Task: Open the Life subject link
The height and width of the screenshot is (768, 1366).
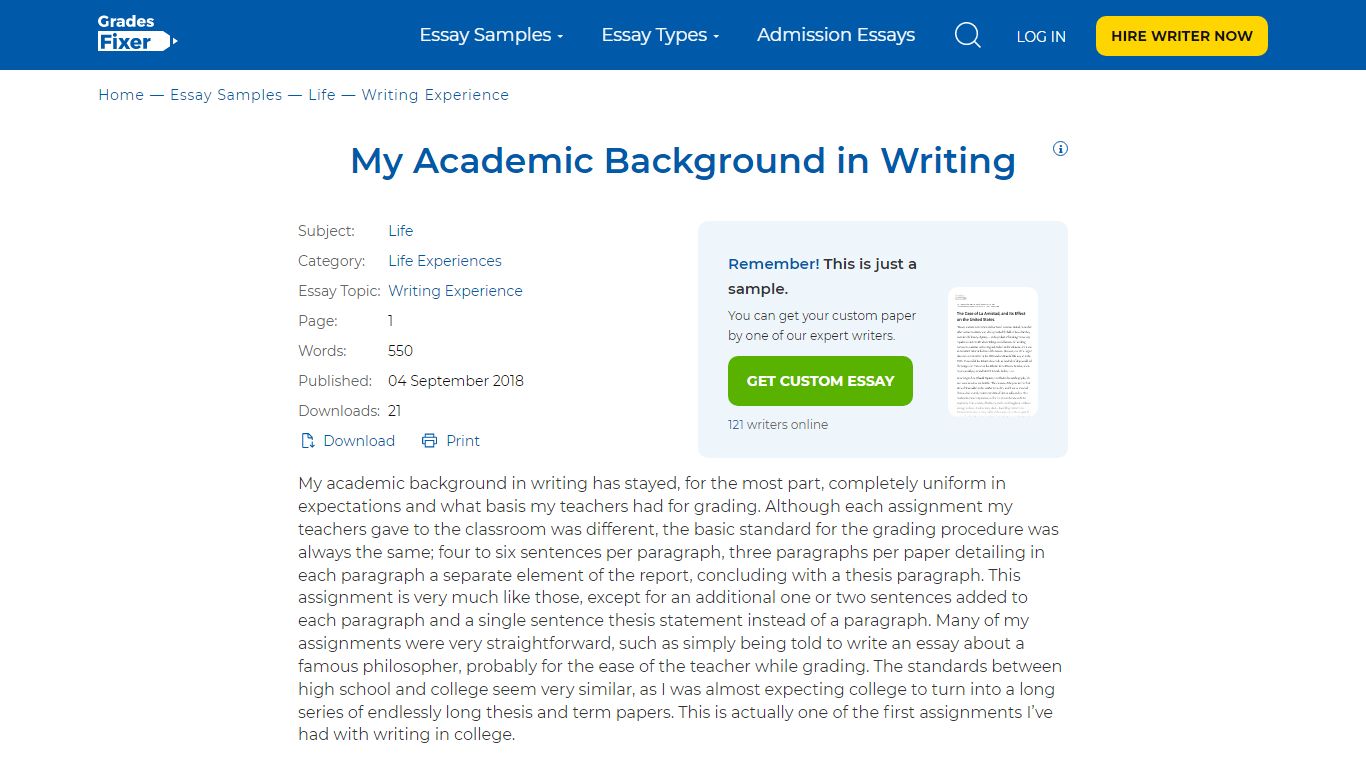Action: pyautogui.click(x=401, y=231)
